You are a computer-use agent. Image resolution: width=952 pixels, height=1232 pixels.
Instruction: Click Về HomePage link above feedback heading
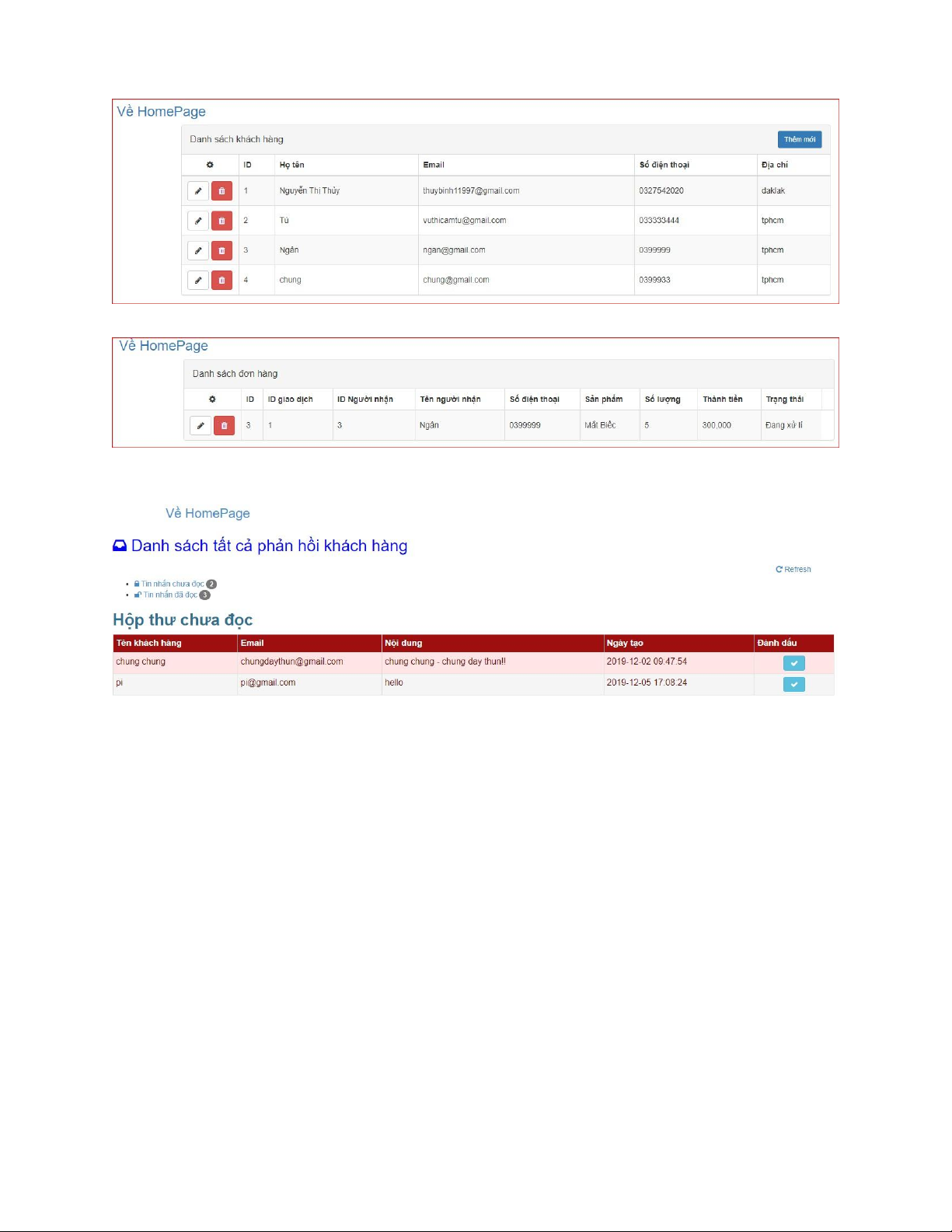(207, 514)
